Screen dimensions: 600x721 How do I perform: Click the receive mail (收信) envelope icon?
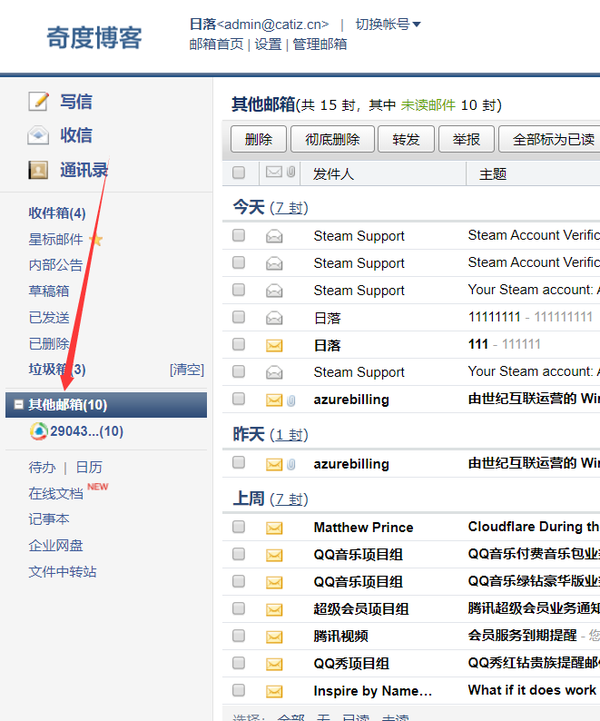(x=39, y=135)
